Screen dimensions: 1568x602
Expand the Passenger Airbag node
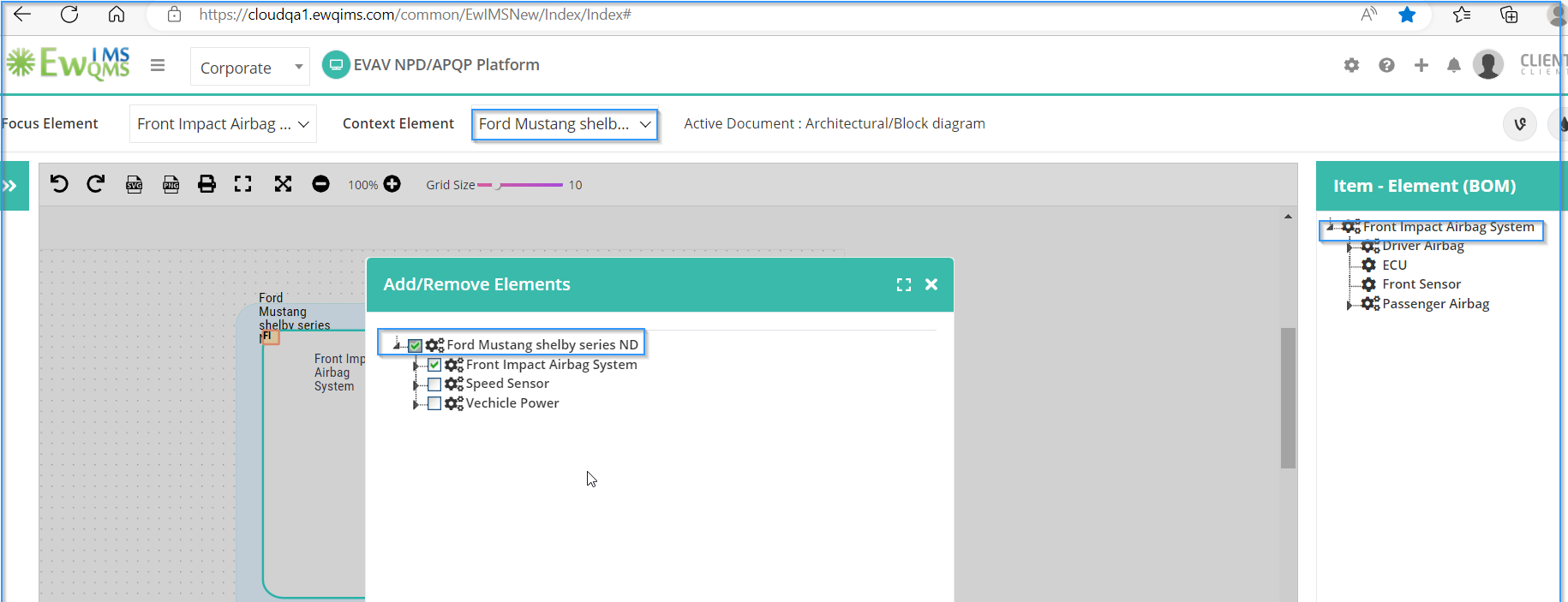pyautogui.click(x=1350, y=304)
